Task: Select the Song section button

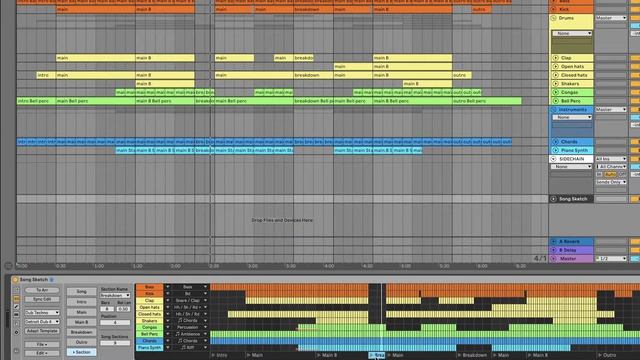Action: pyautogui.click(x=82, y=291)
